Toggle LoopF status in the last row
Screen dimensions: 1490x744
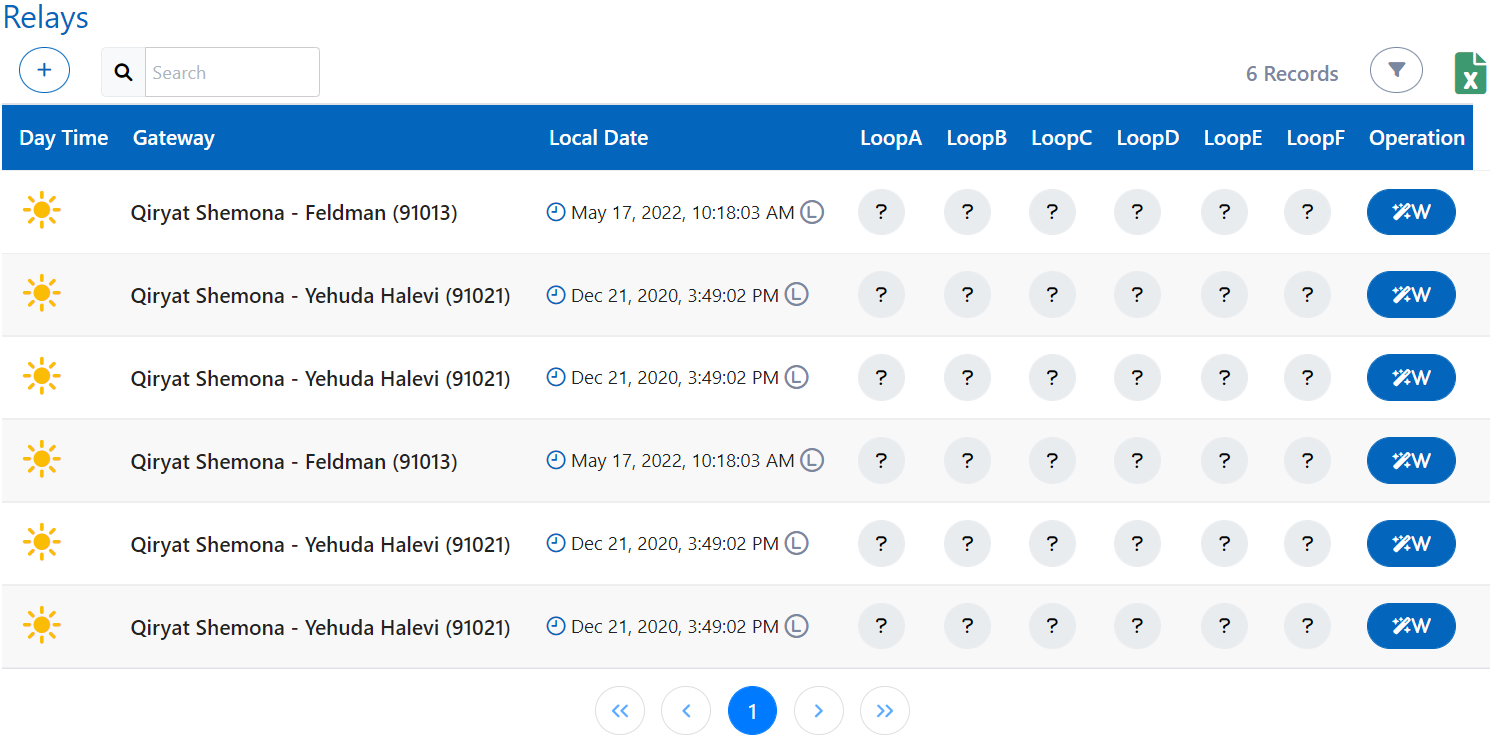[1307, 627]
